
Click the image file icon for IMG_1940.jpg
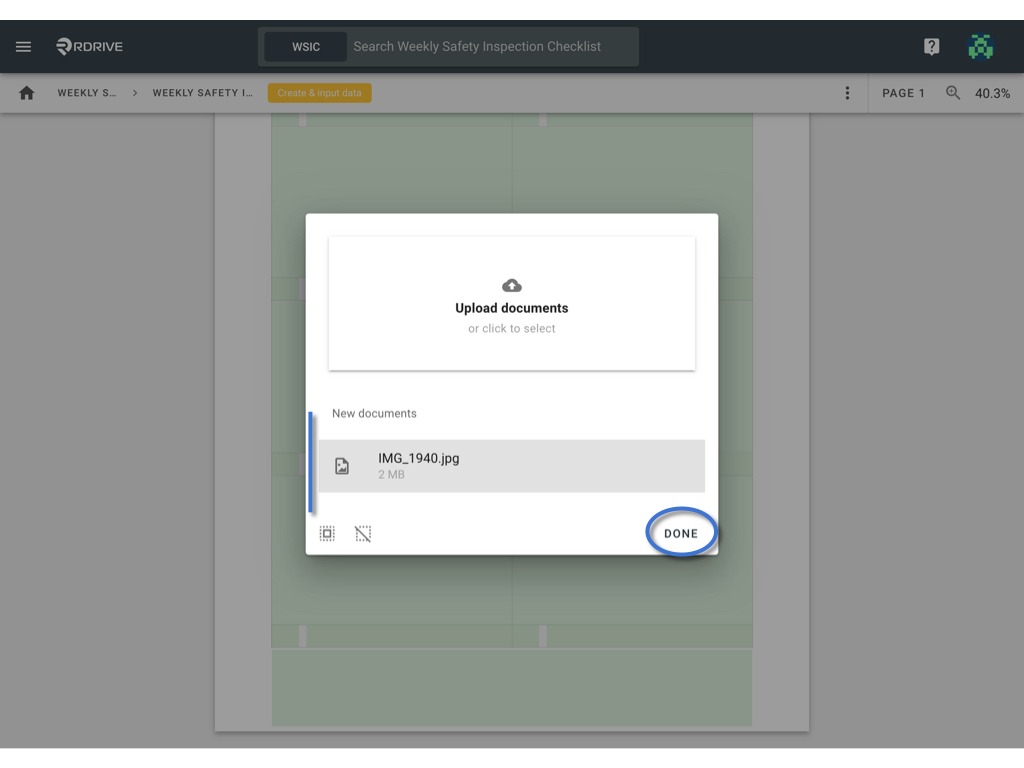[x=342, y=466]
